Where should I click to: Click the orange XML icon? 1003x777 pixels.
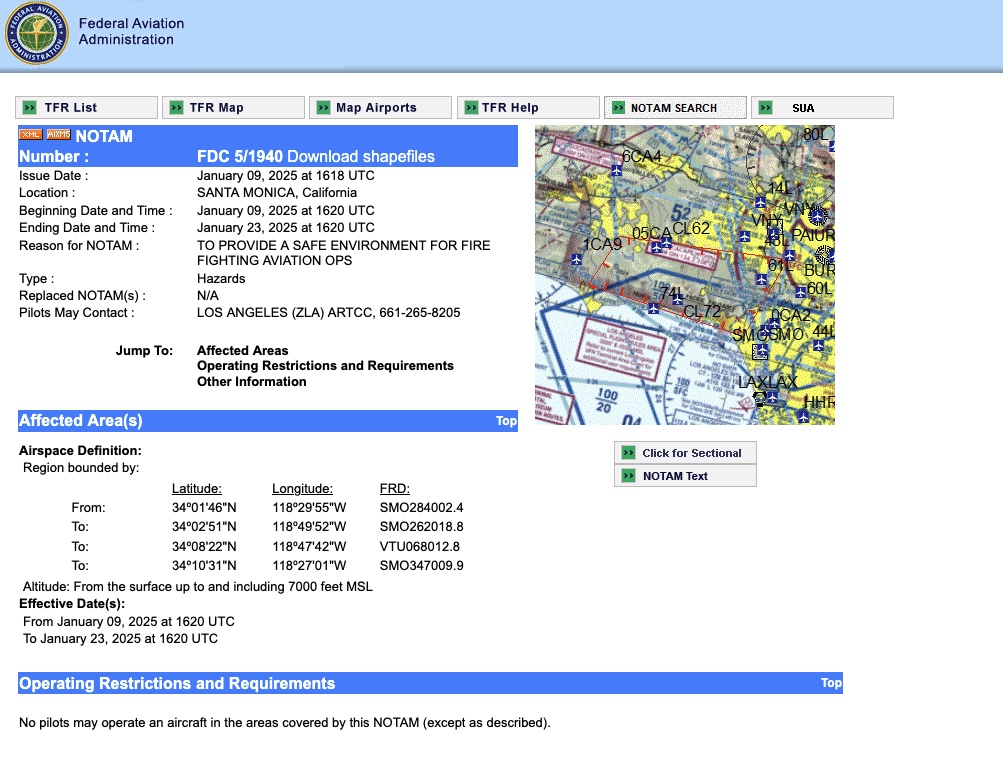(30, 135)
